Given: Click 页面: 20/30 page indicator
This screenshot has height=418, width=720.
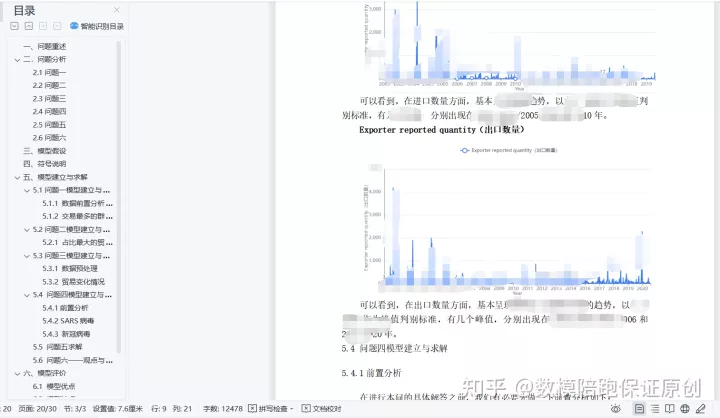Looking at the screenshot, I should (x=37, y=409).
